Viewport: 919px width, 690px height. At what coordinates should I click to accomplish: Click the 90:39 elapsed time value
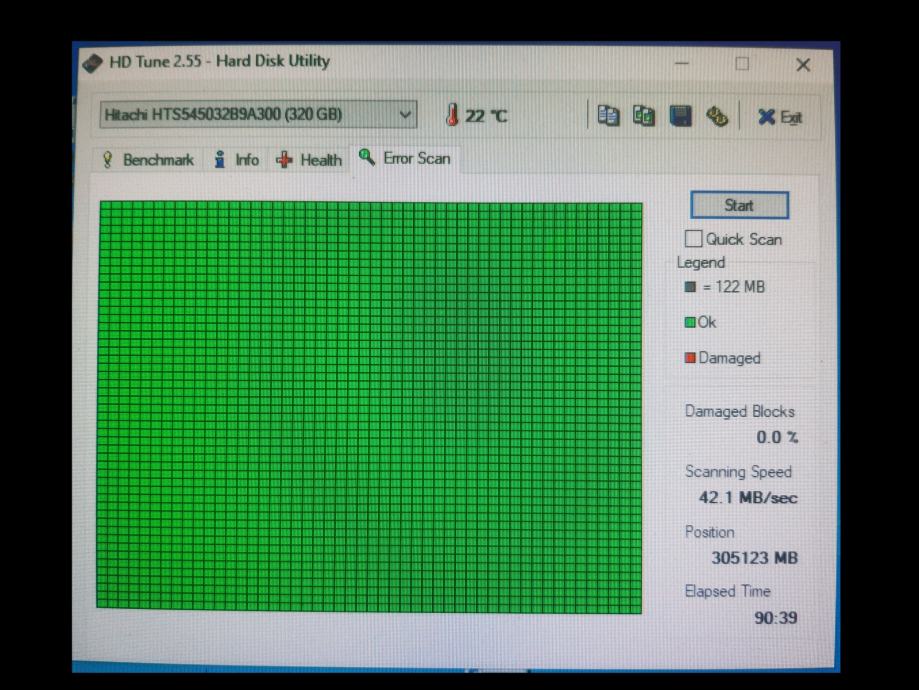coord(775,618)
